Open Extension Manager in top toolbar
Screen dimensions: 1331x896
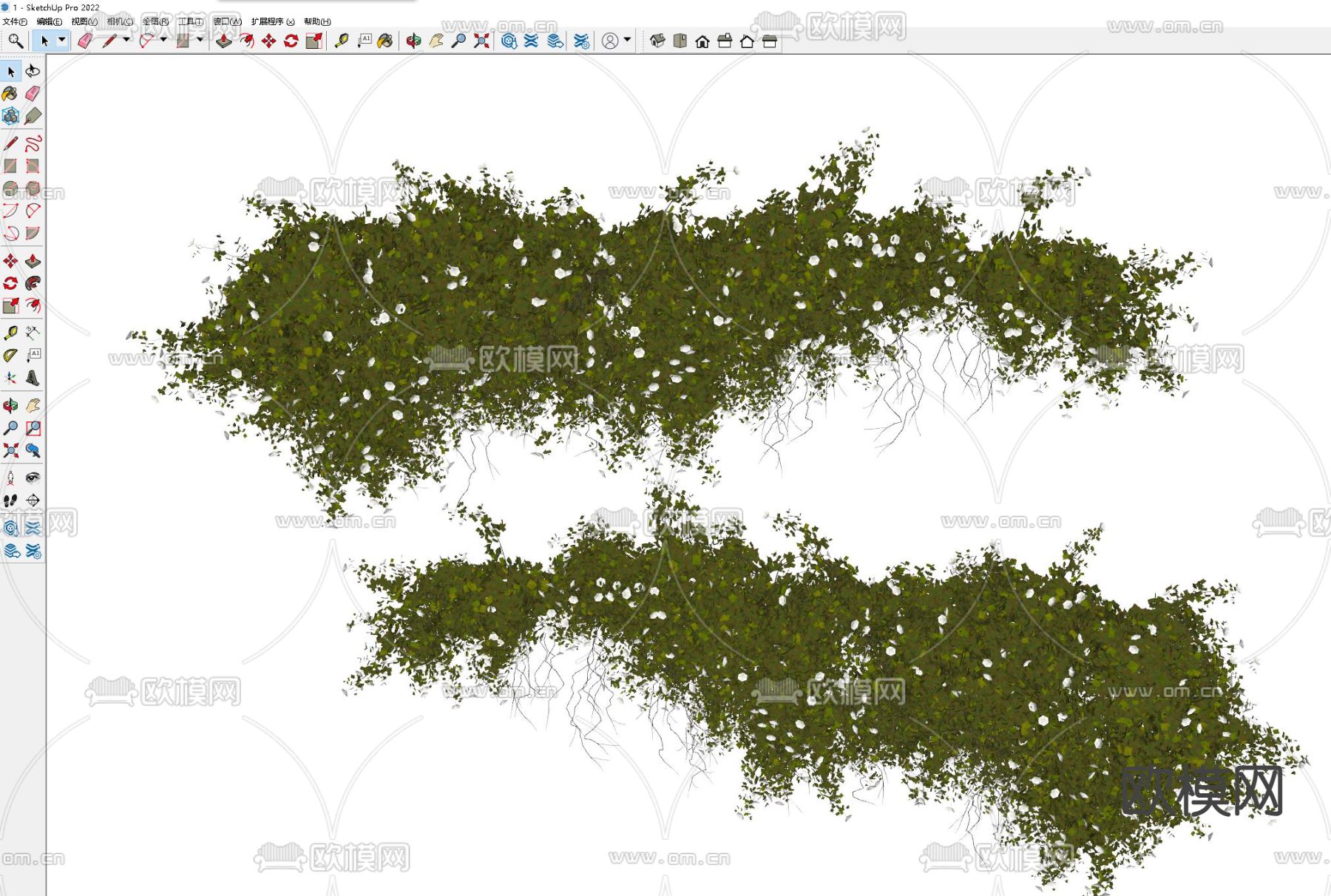click(x=581, y=41)
